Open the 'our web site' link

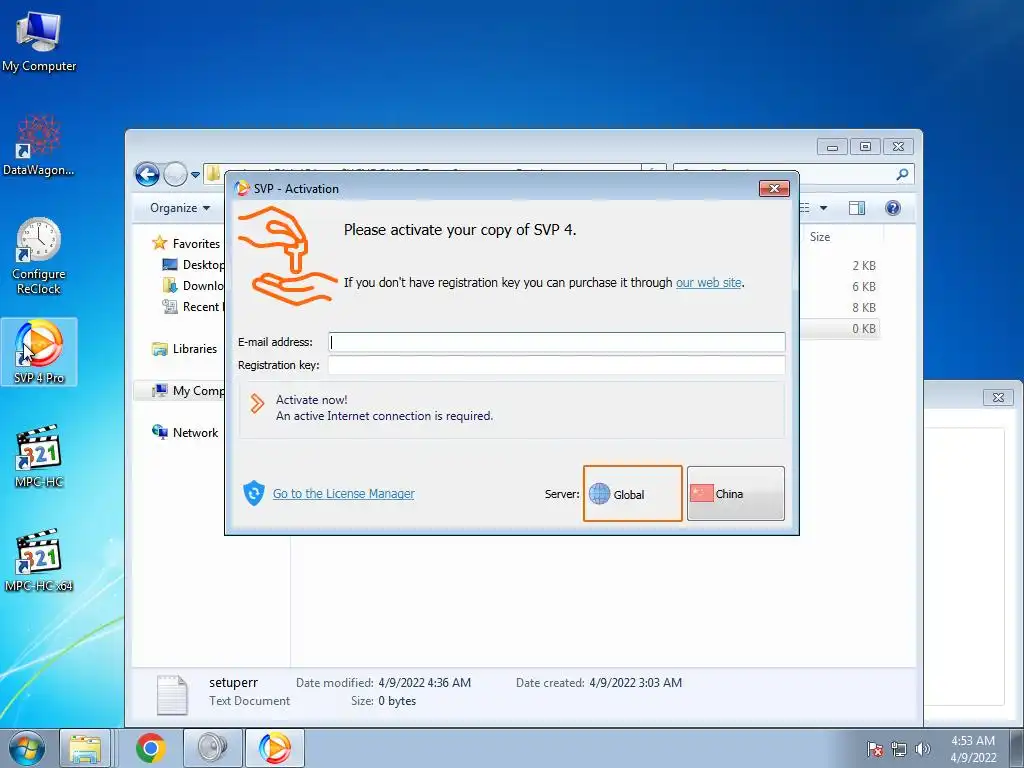[709, 283]
